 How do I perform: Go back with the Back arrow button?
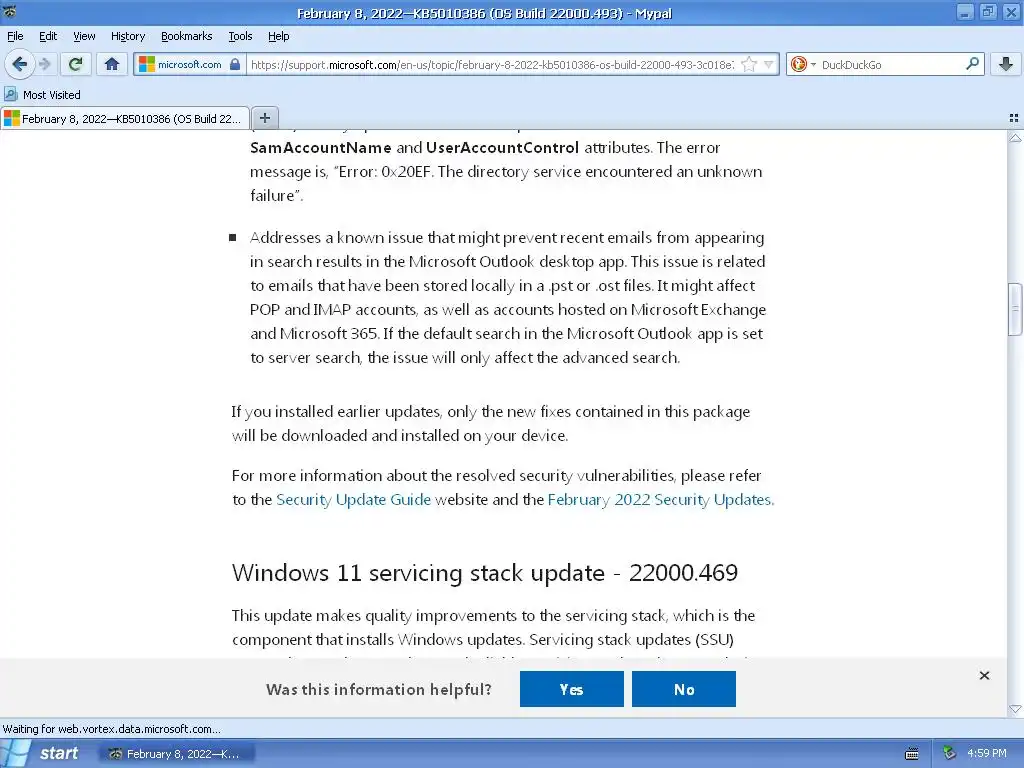tap(20, 64)
